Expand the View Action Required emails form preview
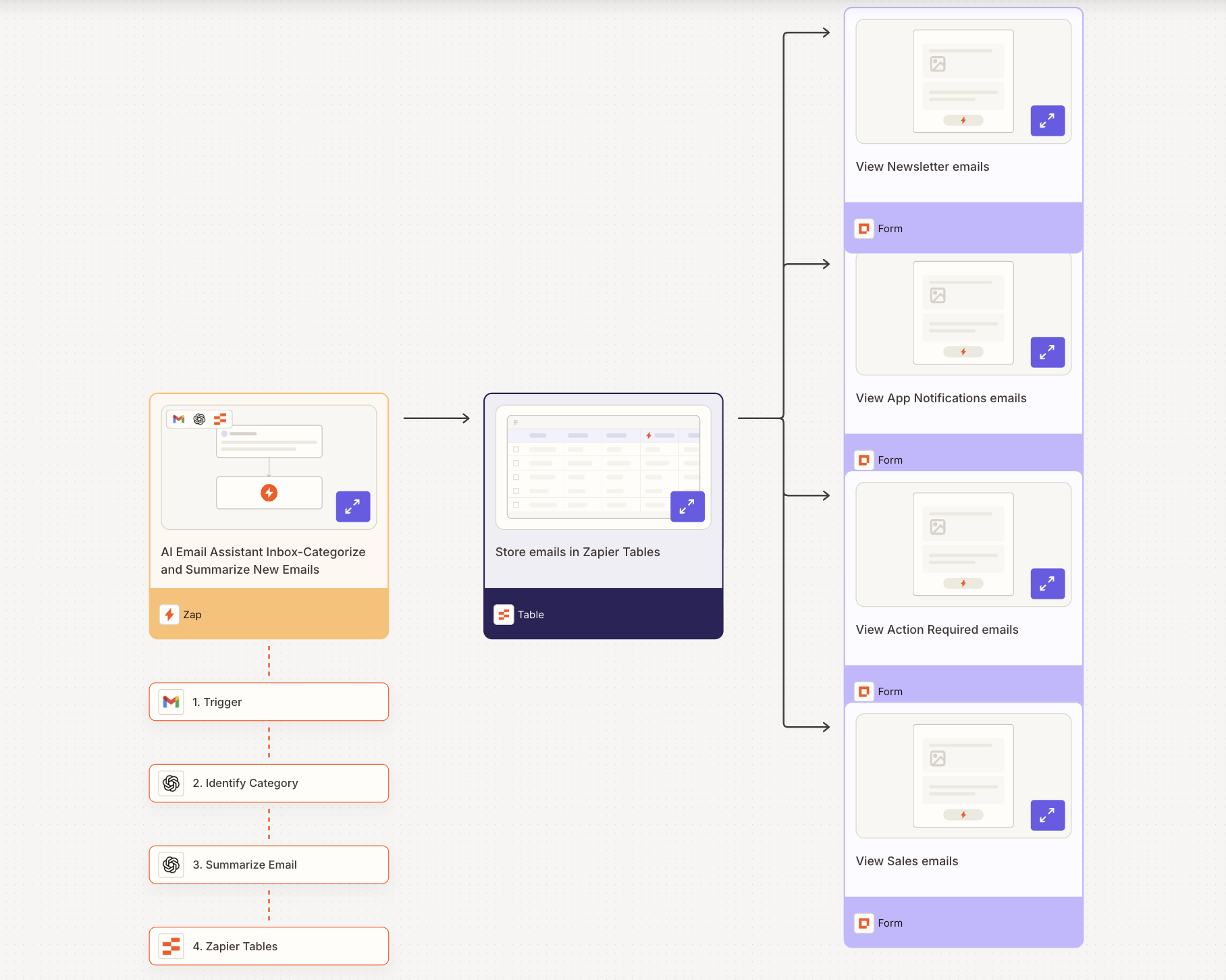 (x=1047, y=584)
